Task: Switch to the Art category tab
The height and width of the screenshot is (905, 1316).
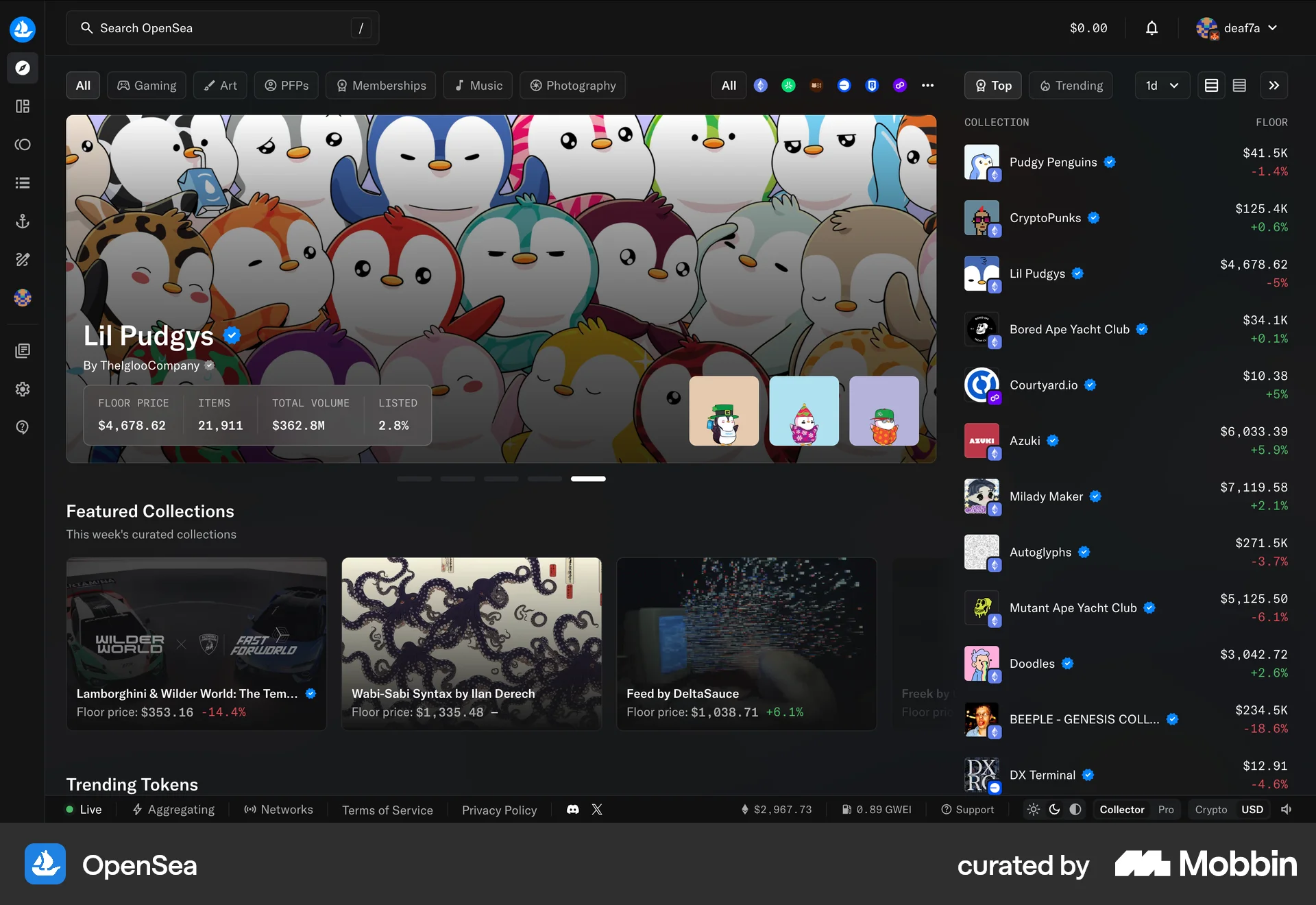Action: point(220,85)
